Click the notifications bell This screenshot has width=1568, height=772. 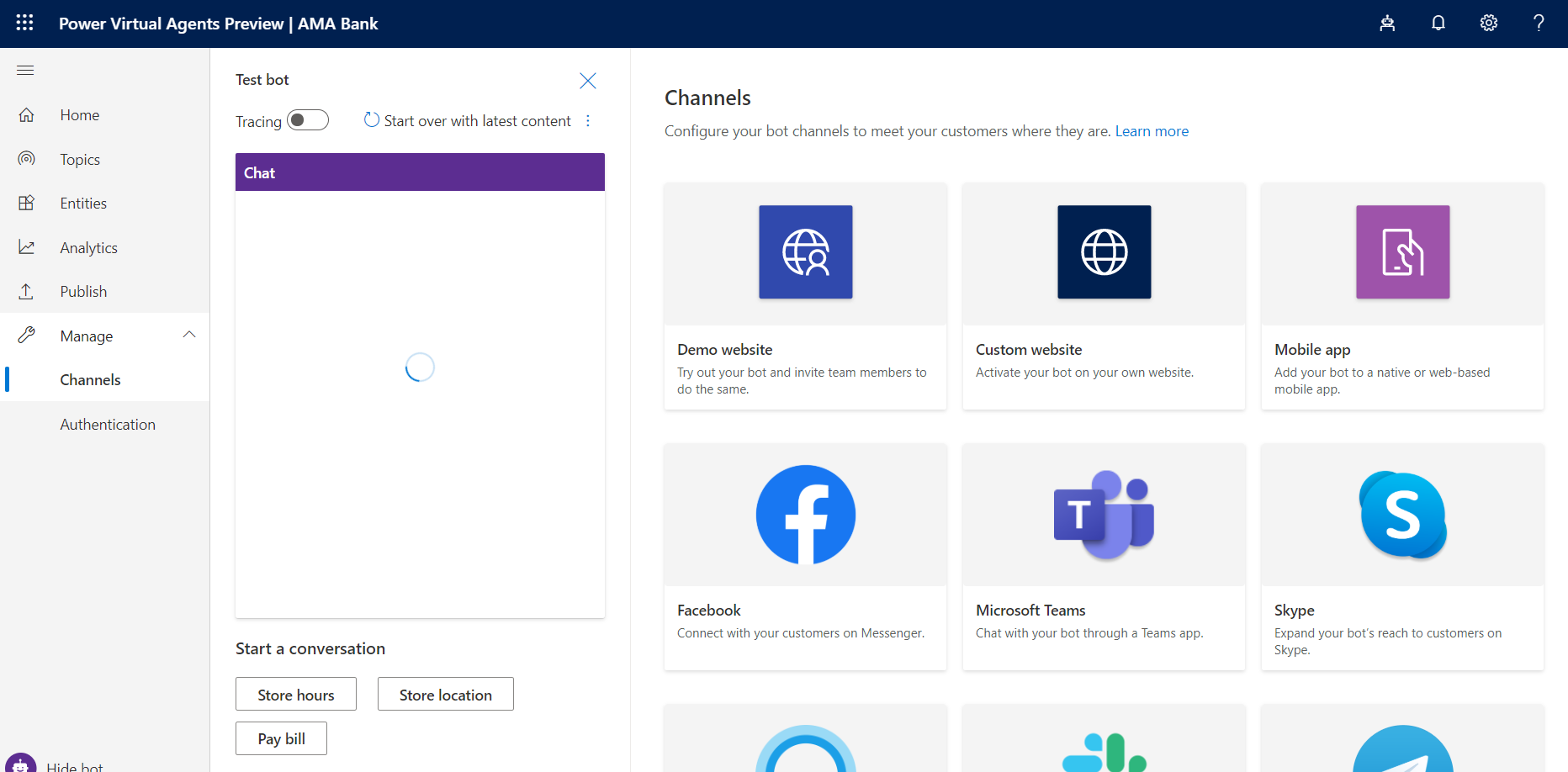[1438, 23]
